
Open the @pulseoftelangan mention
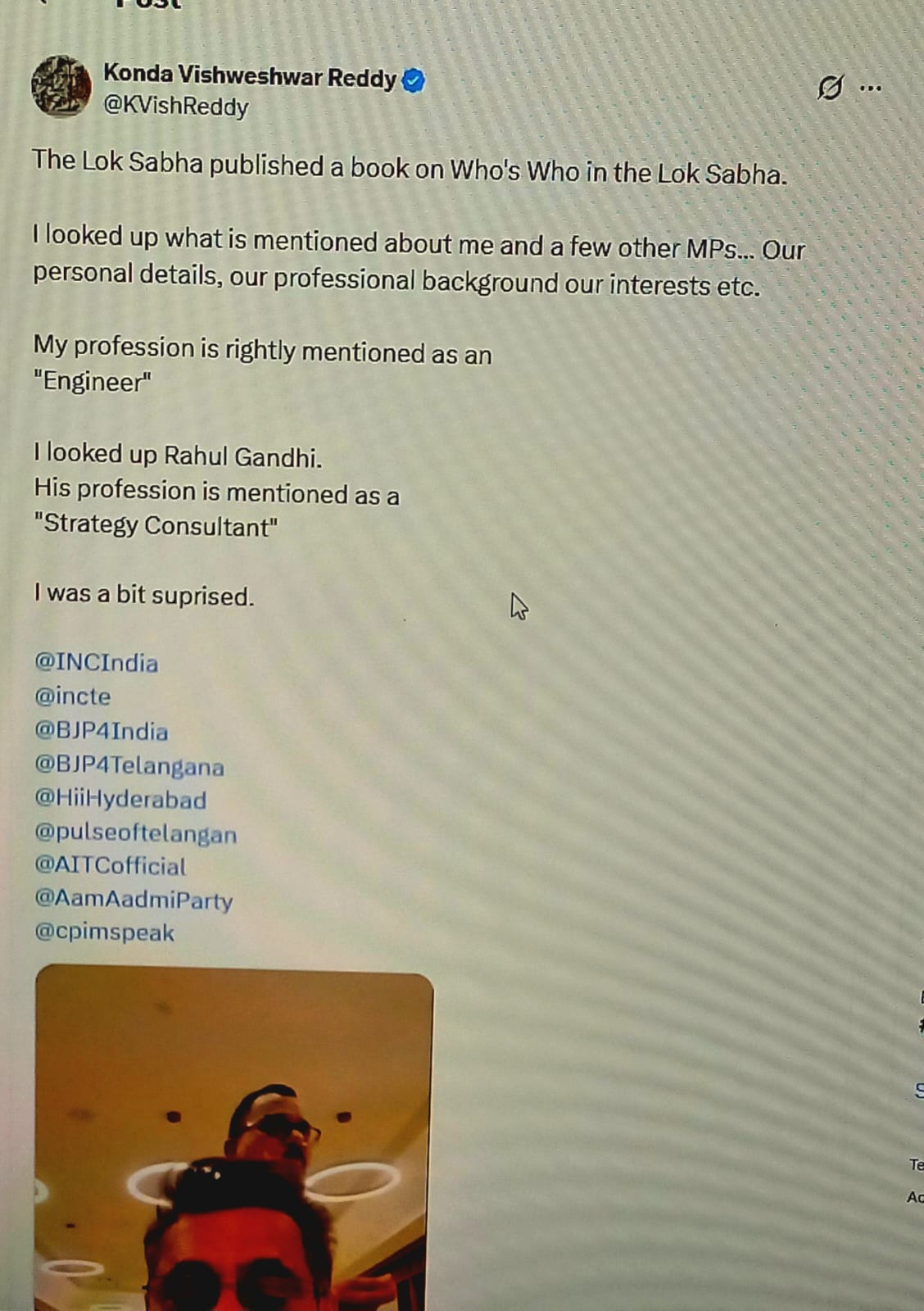pos(135,833)
